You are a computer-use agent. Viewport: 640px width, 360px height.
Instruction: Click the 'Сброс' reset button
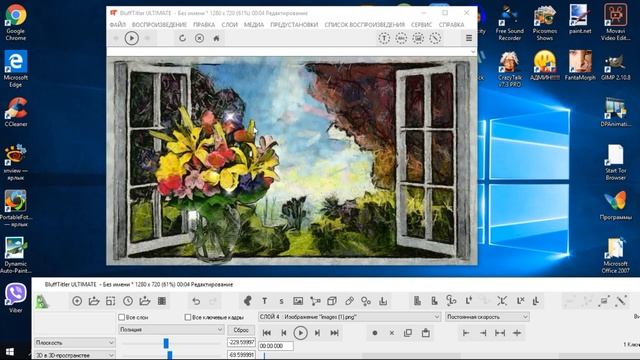tap(241, 330)
